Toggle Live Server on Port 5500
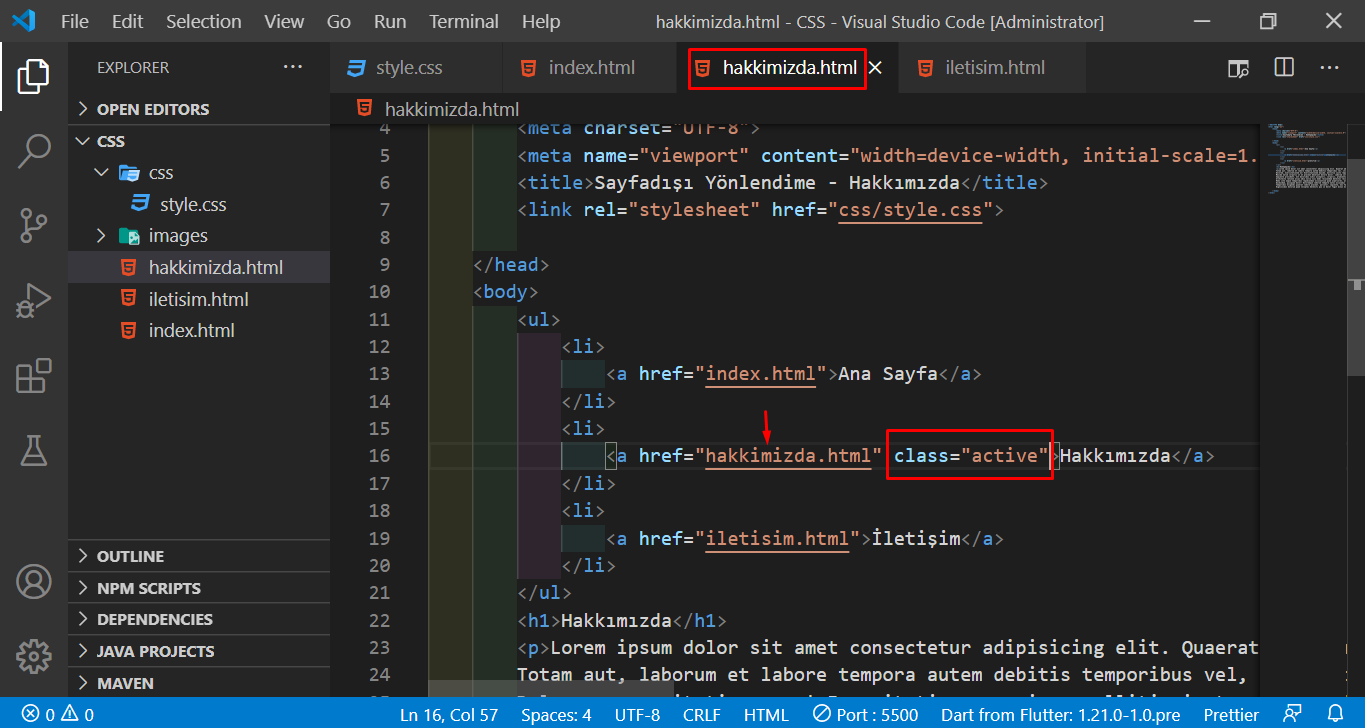Viewport: 1365px width, 728px height. coord(863,714)
